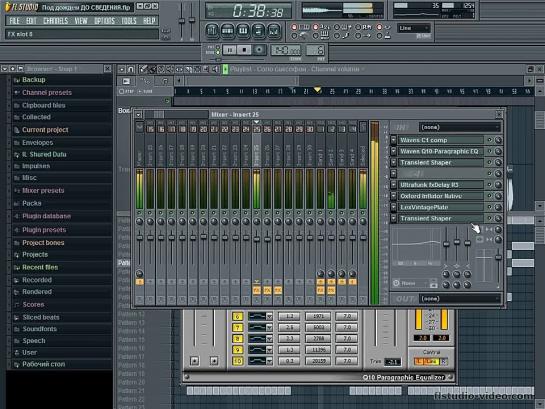Click the Oxford Inflator mix knob

tap(498, 196)
